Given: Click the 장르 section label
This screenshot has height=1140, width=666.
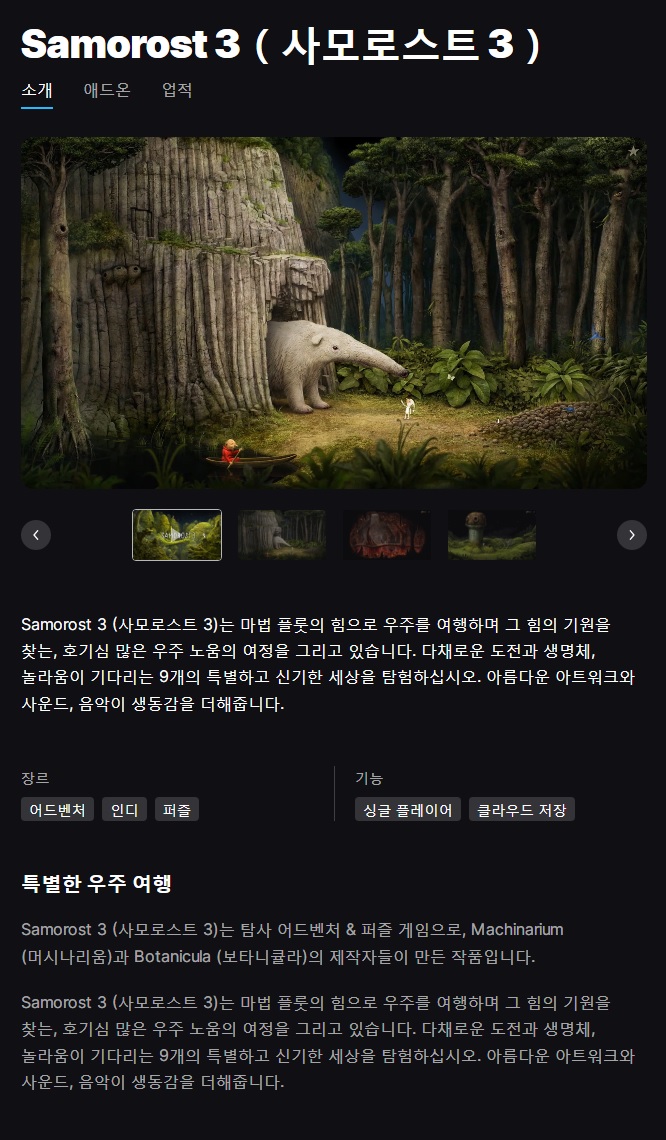Looking at the screenshot, I should tap(35, 778).
